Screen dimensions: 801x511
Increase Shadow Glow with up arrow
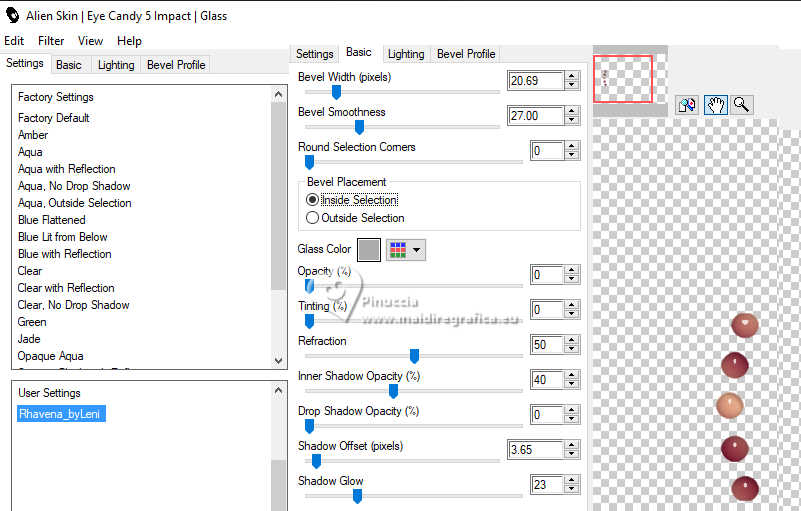click(572, 480)
